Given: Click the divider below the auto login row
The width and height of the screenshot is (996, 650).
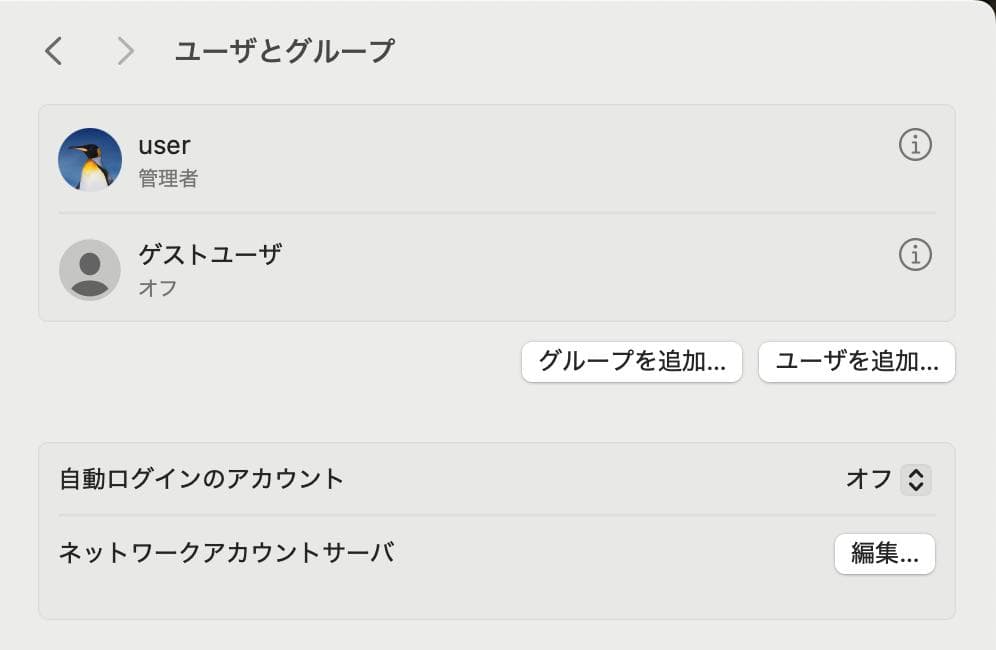Looking at the screenshot, I should [497, 516].
